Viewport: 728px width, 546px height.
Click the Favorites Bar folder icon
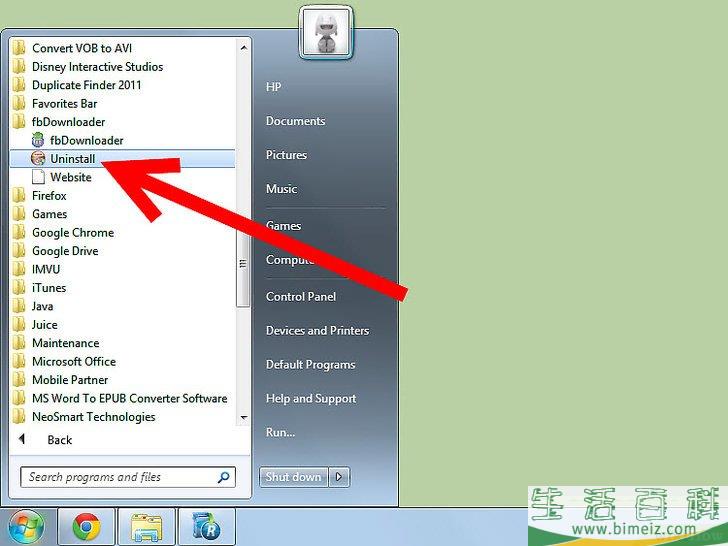(19, 104)
